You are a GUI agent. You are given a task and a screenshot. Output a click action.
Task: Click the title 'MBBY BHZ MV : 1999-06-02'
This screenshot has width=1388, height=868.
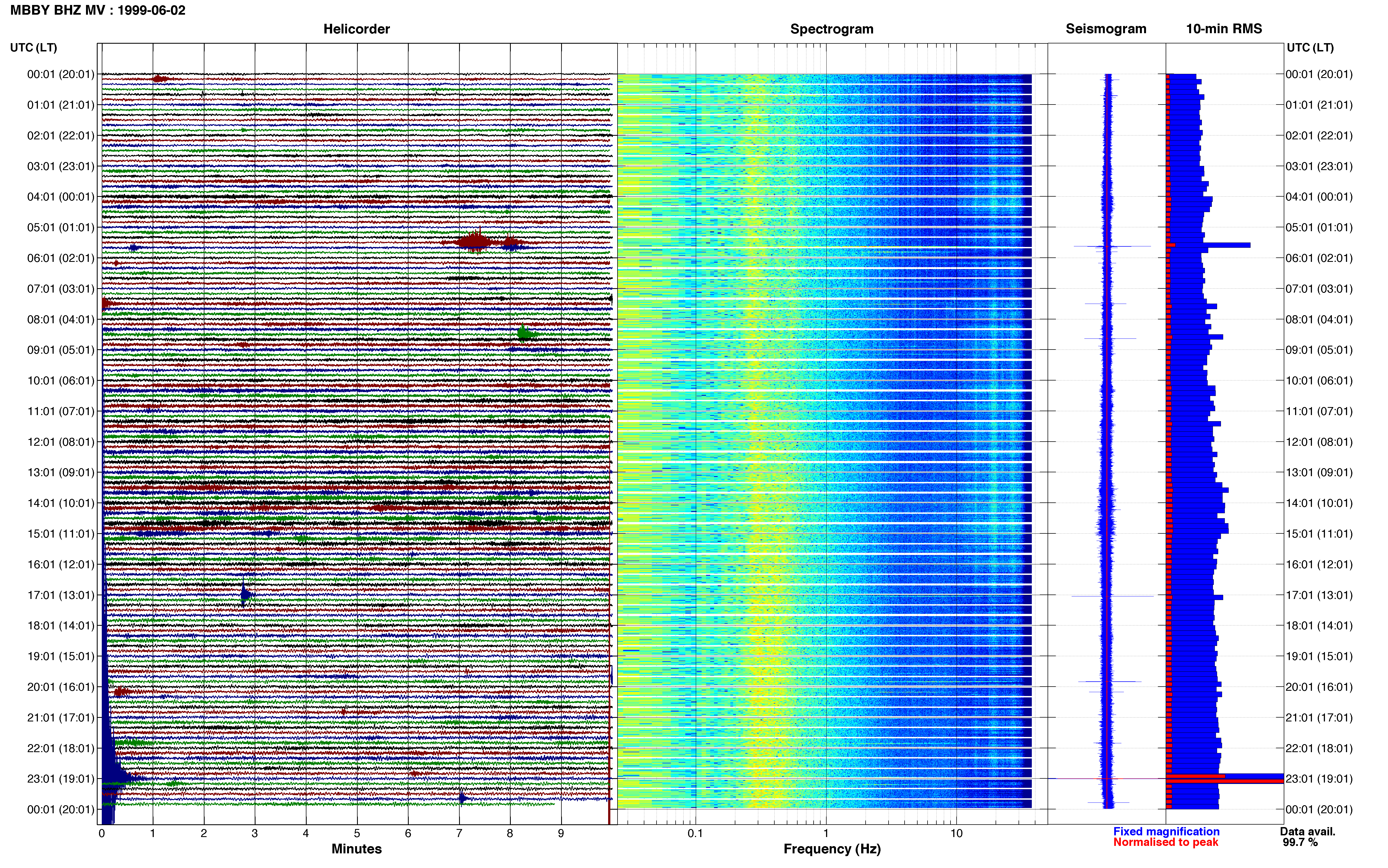click(98, 10)
